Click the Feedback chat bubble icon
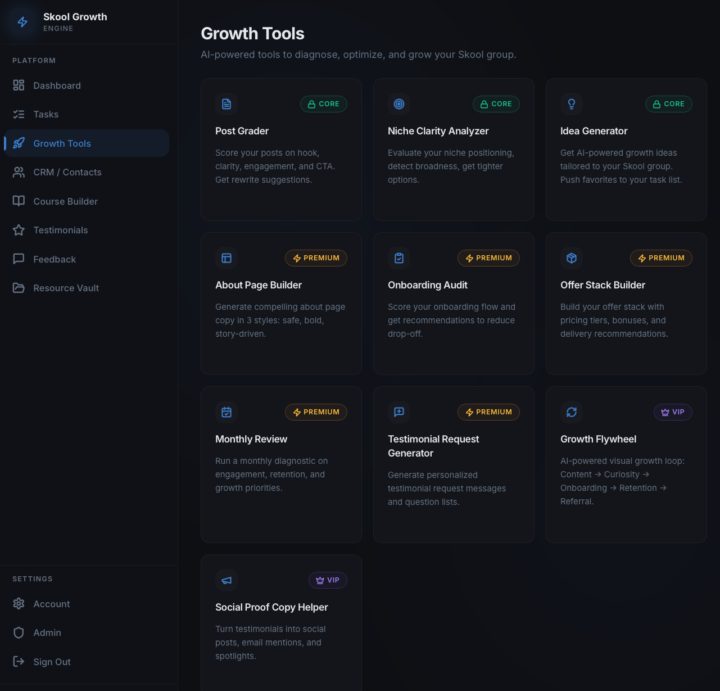The image size is (720, 691). (18, 259)
